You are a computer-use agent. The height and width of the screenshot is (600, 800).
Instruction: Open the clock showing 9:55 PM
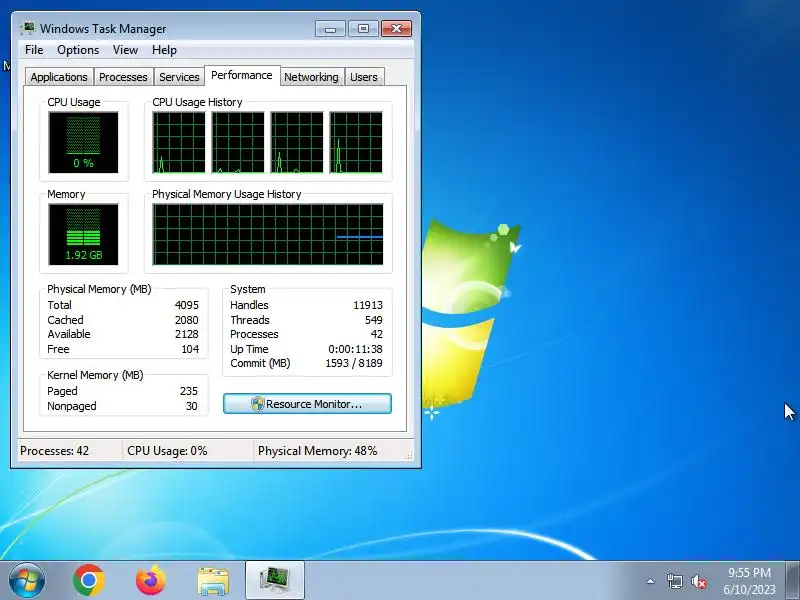749,581
